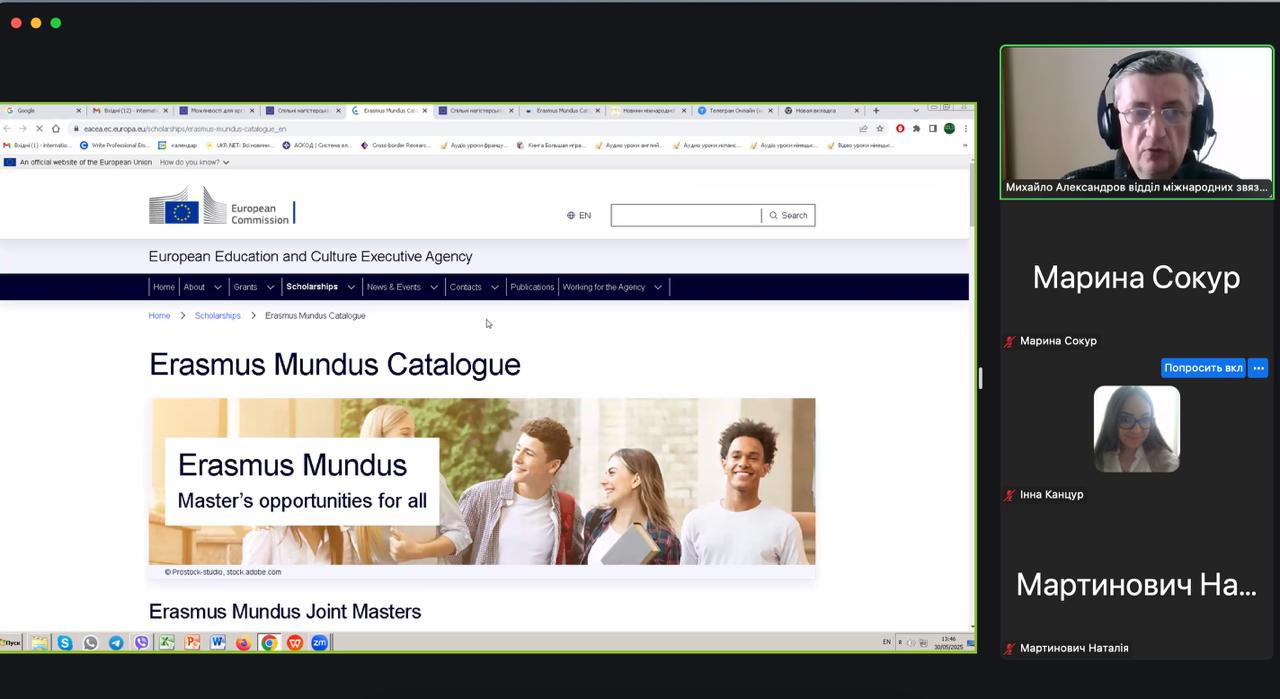Expand the About menu chevron
Viewport: 1280px width, 699px height.
click(x=218, y=287)
